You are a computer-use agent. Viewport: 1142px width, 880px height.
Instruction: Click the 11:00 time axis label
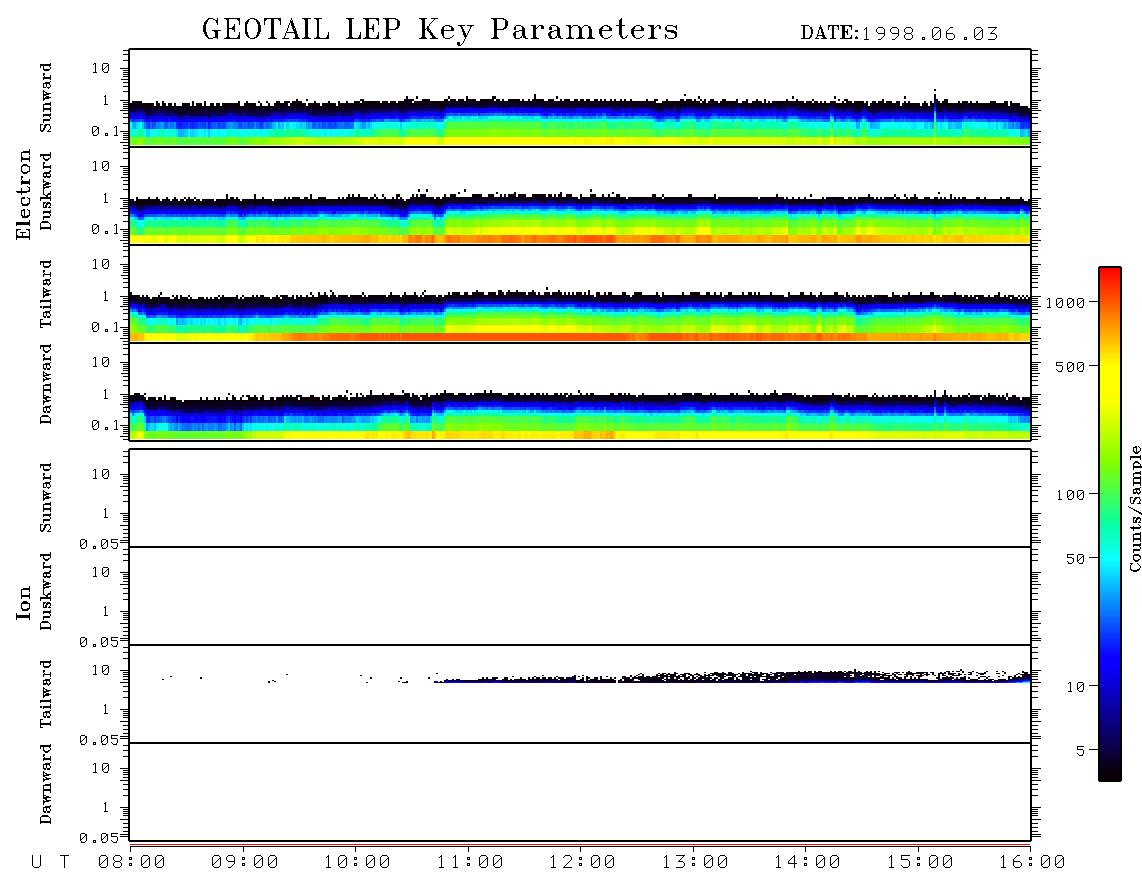470,862
